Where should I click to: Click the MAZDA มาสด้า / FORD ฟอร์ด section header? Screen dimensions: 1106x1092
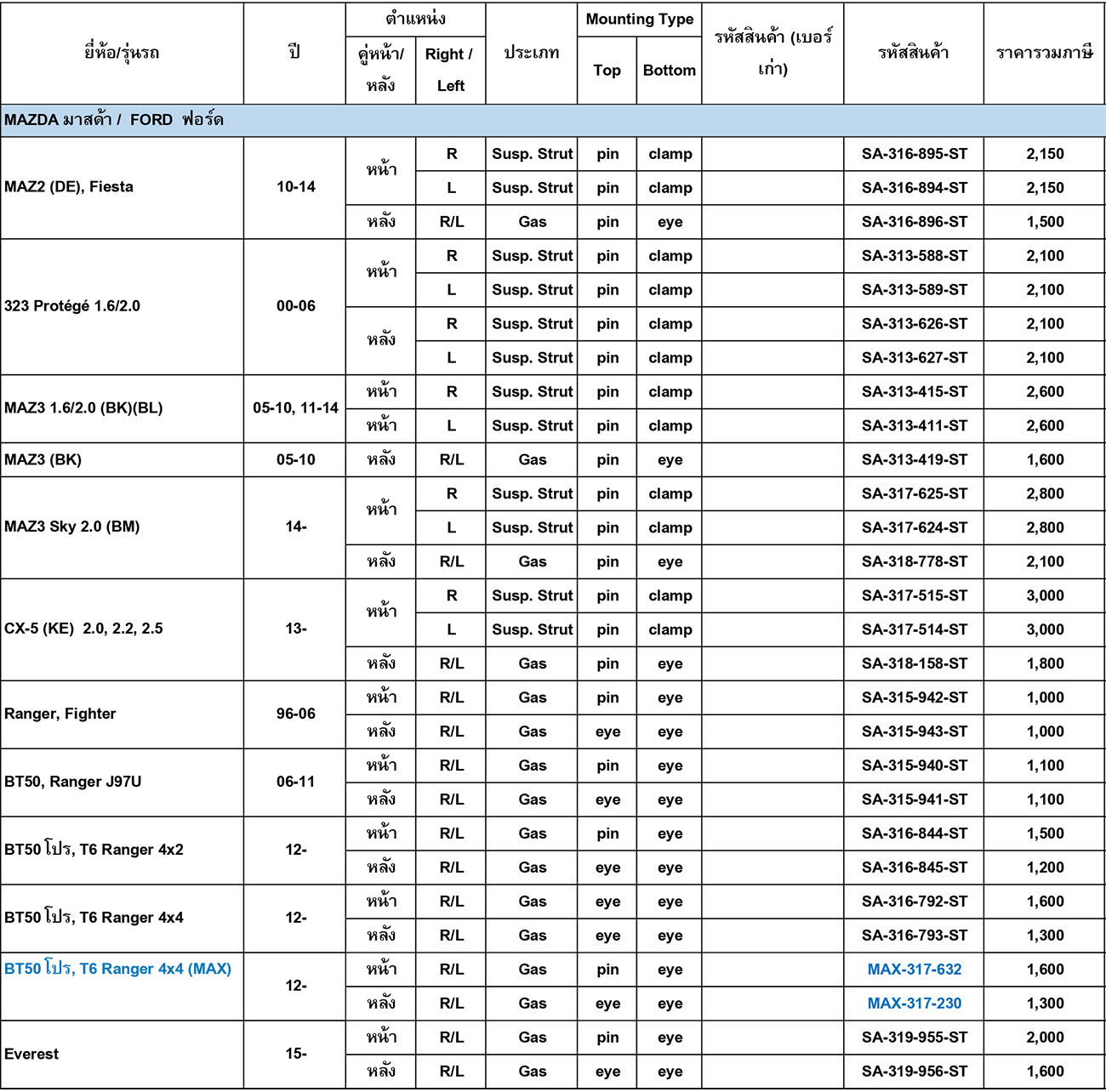(553, 121)
